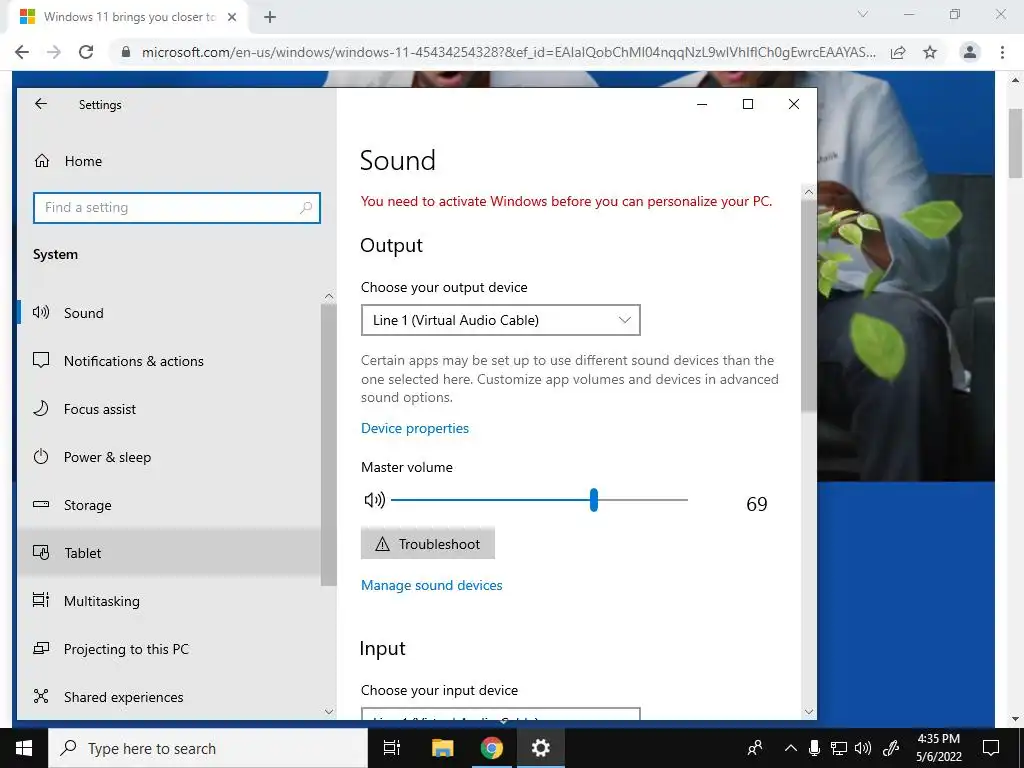Open the taskbar clock and date

[x=938, y=748]
